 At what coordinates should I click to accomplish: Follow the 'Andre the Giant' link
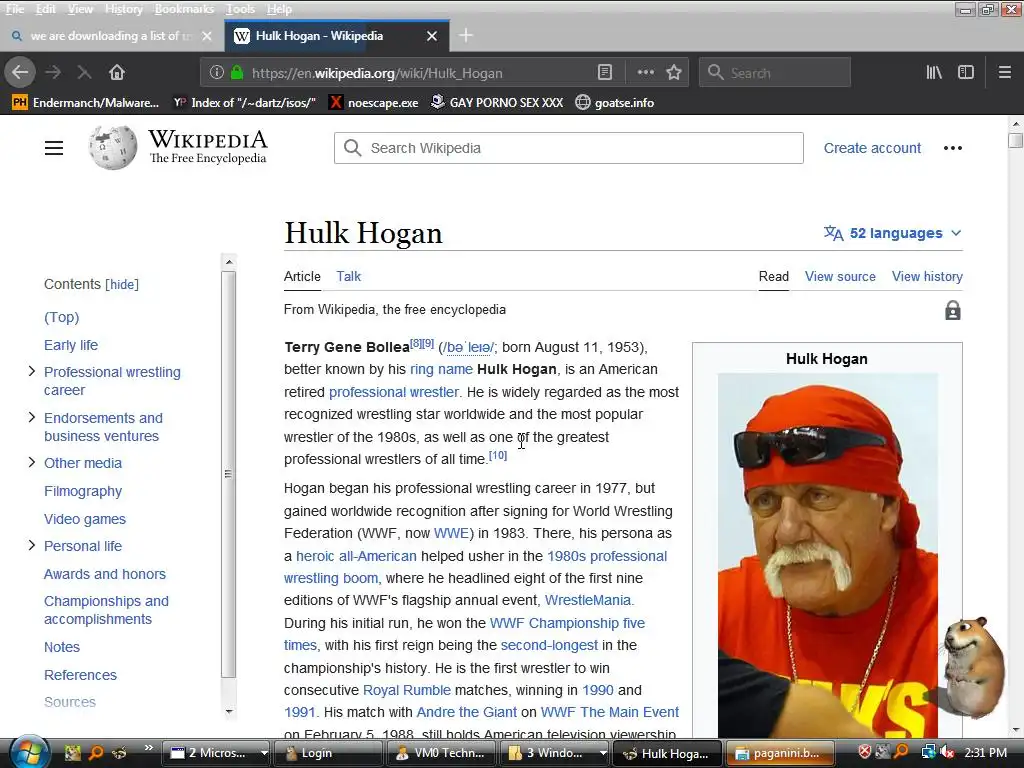click(x=466, y=712)
